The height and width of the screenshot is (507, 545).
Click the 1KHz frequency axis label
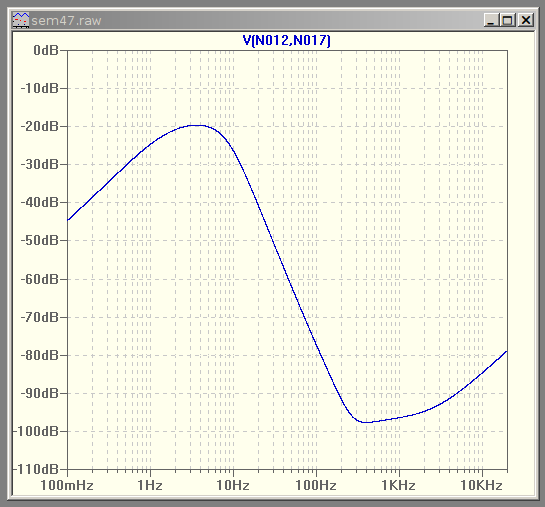[x=399, y=485]
